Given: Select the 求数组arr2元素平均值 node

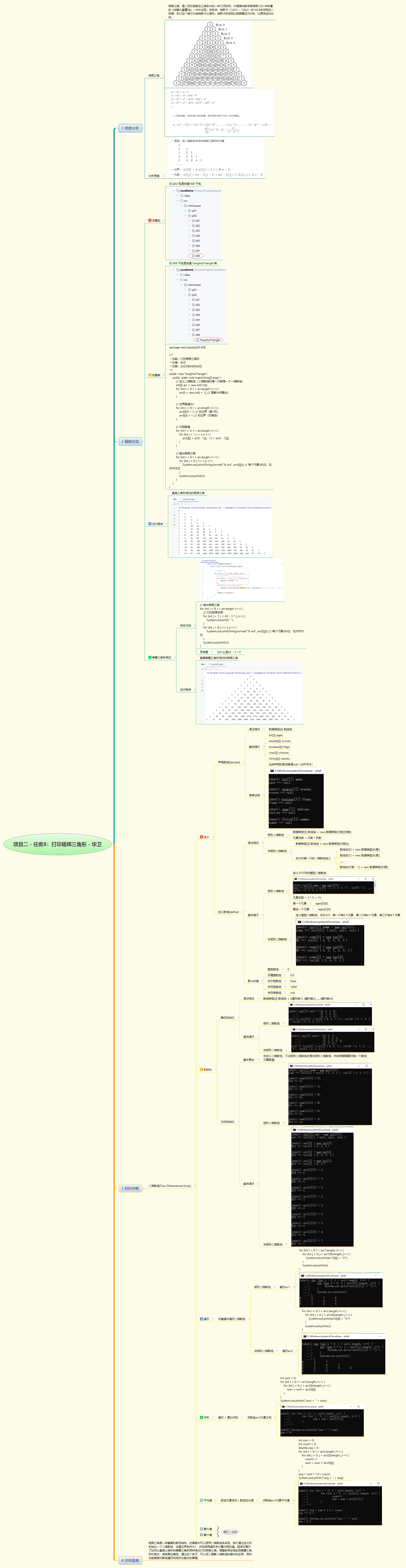Looking at the screenshot, I should coord(276,1500).
